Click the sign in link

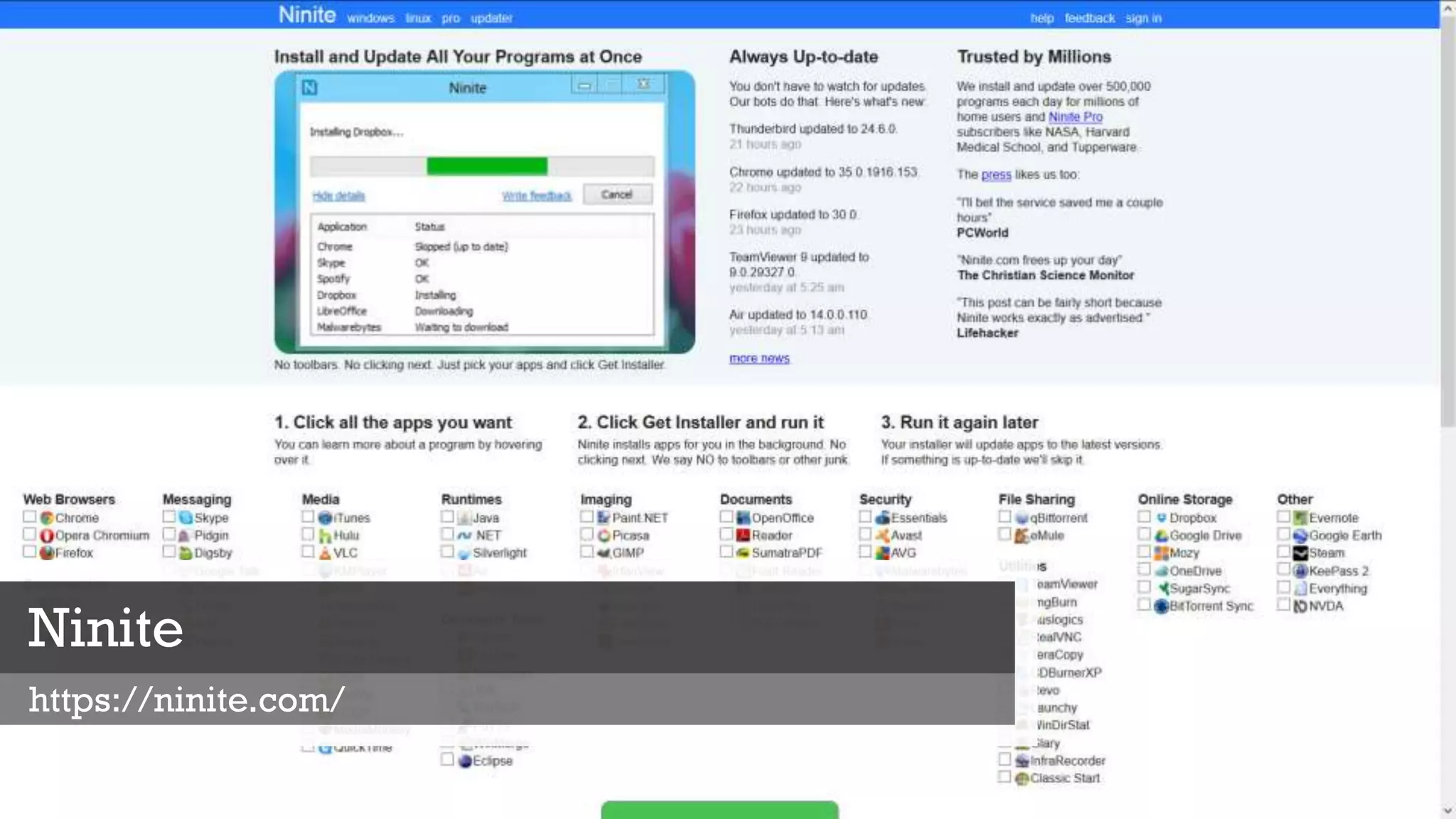coord(1143,18)
